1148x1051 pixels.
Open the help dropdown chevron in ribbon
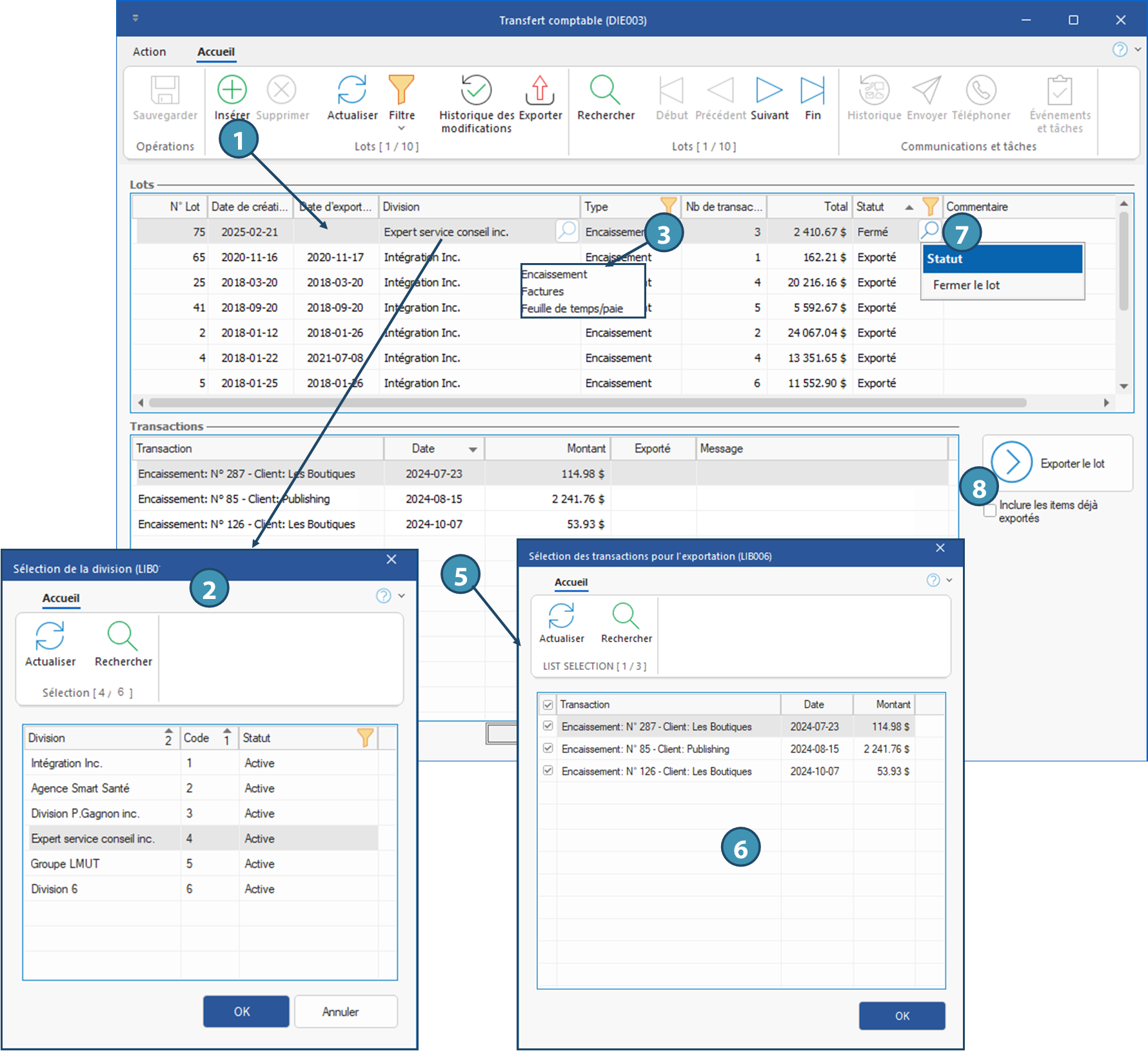(1138, 50)
